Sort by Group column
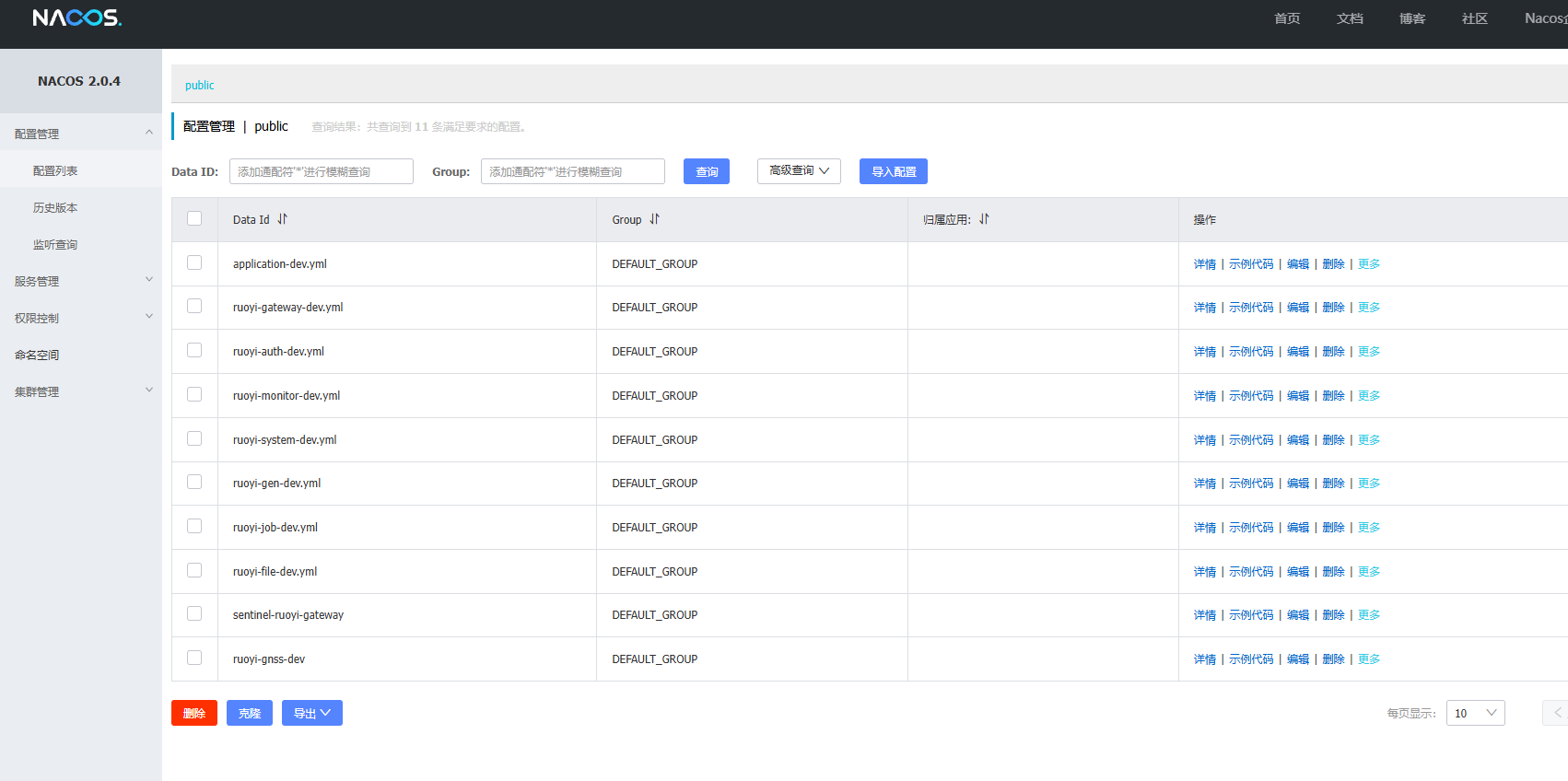 pyautogui.click(x=655, y=219)
